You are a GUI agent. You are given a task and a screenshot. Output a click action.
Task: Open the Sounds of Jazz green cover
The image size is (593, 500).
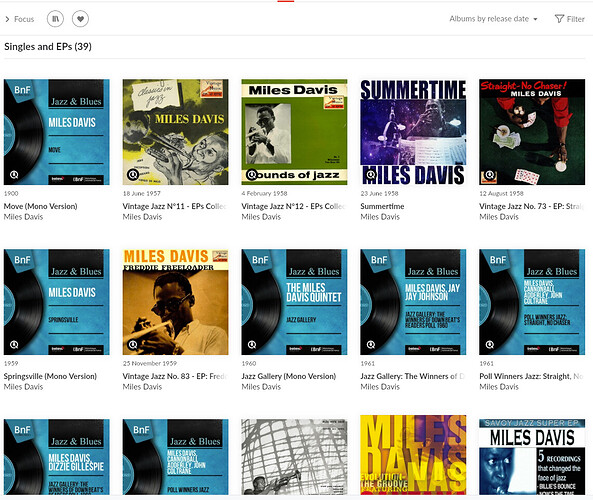coord(294,132)
